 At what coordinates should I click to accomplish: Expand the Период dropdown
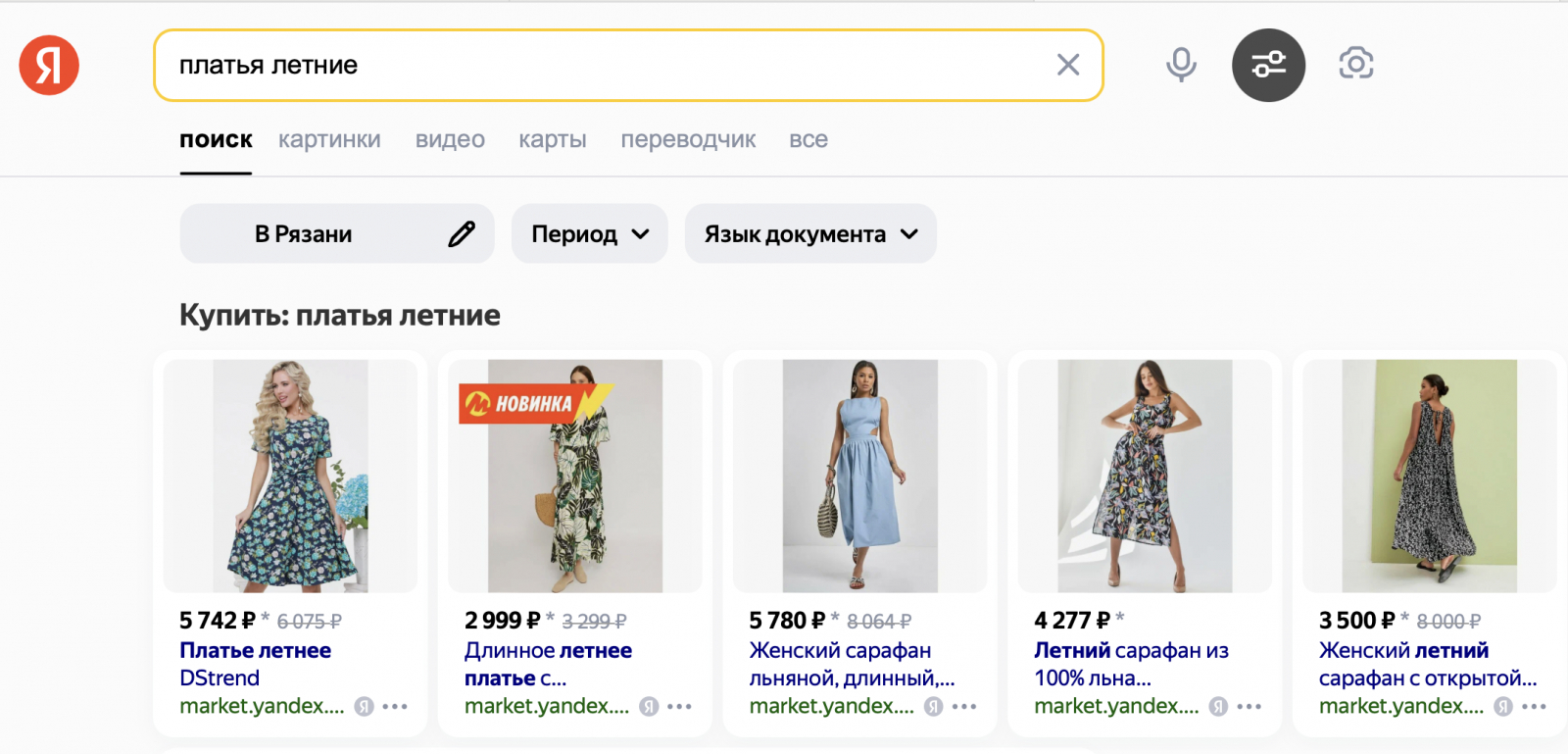(x=589, y=234)
